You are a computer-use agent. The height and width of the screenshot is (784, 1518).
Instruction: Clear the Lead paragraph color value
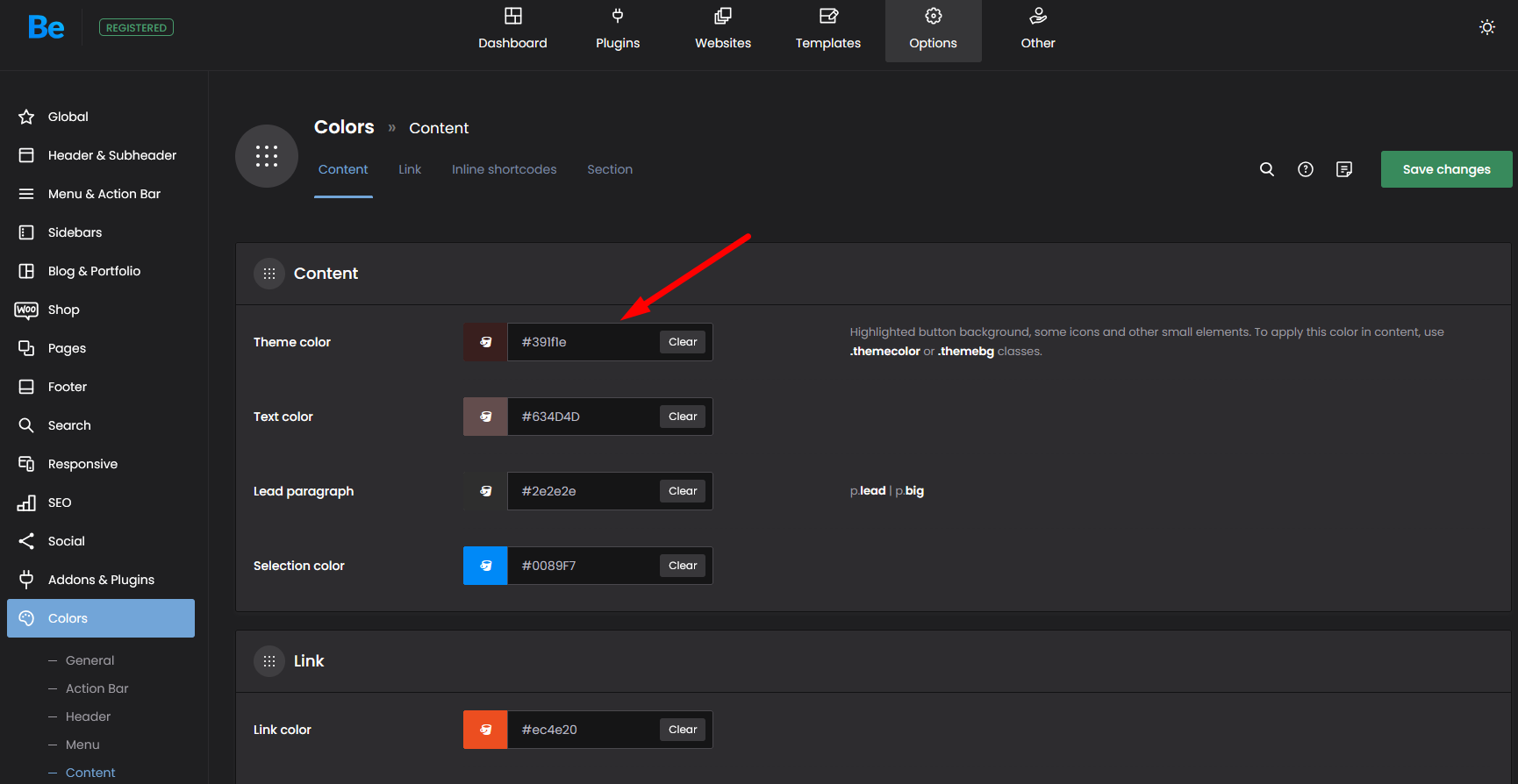click(x=683, y=491)
